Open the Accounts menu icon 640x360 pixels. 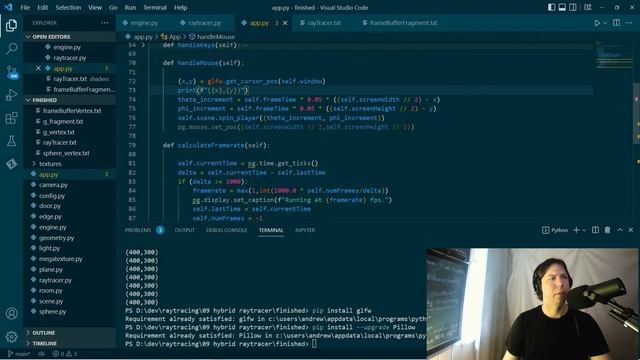(x=11, y=313)
